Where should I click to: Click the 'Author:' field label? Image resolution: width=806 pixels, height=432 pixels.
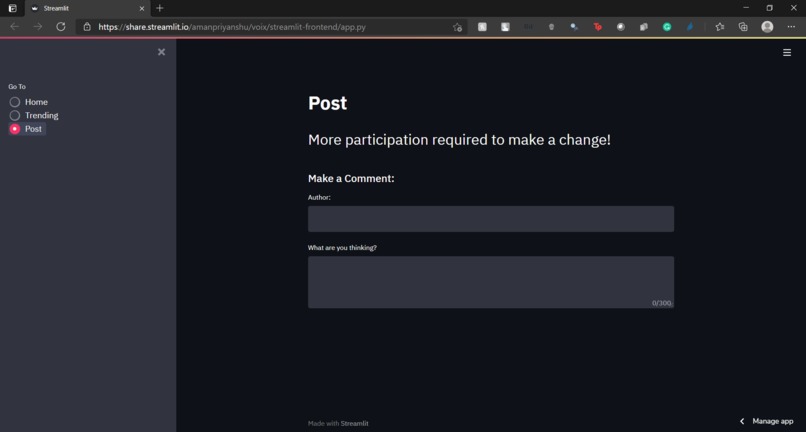pyautogui.click(x=319, y=197)
